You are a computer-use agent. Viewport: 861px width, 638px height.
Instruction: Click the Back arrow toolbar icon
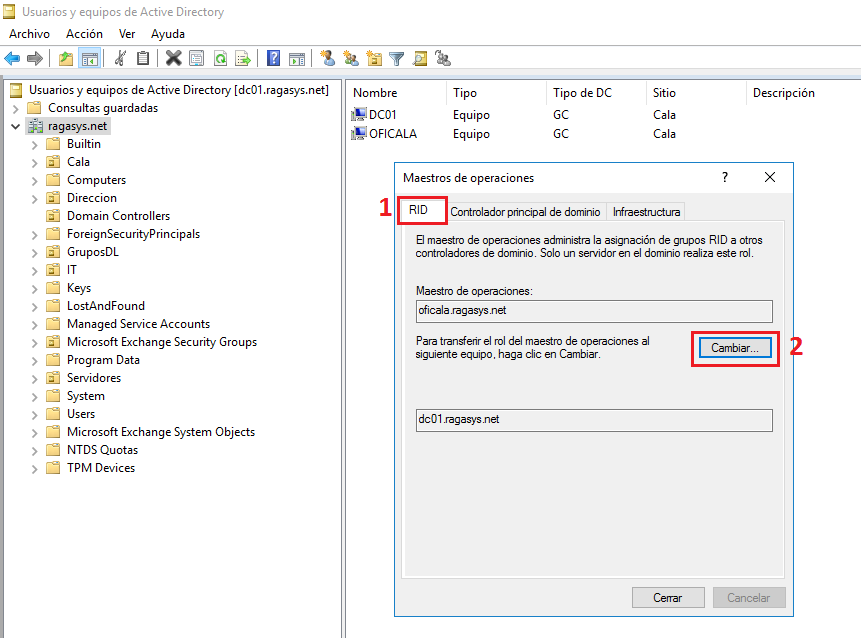[x=12, y=58]
